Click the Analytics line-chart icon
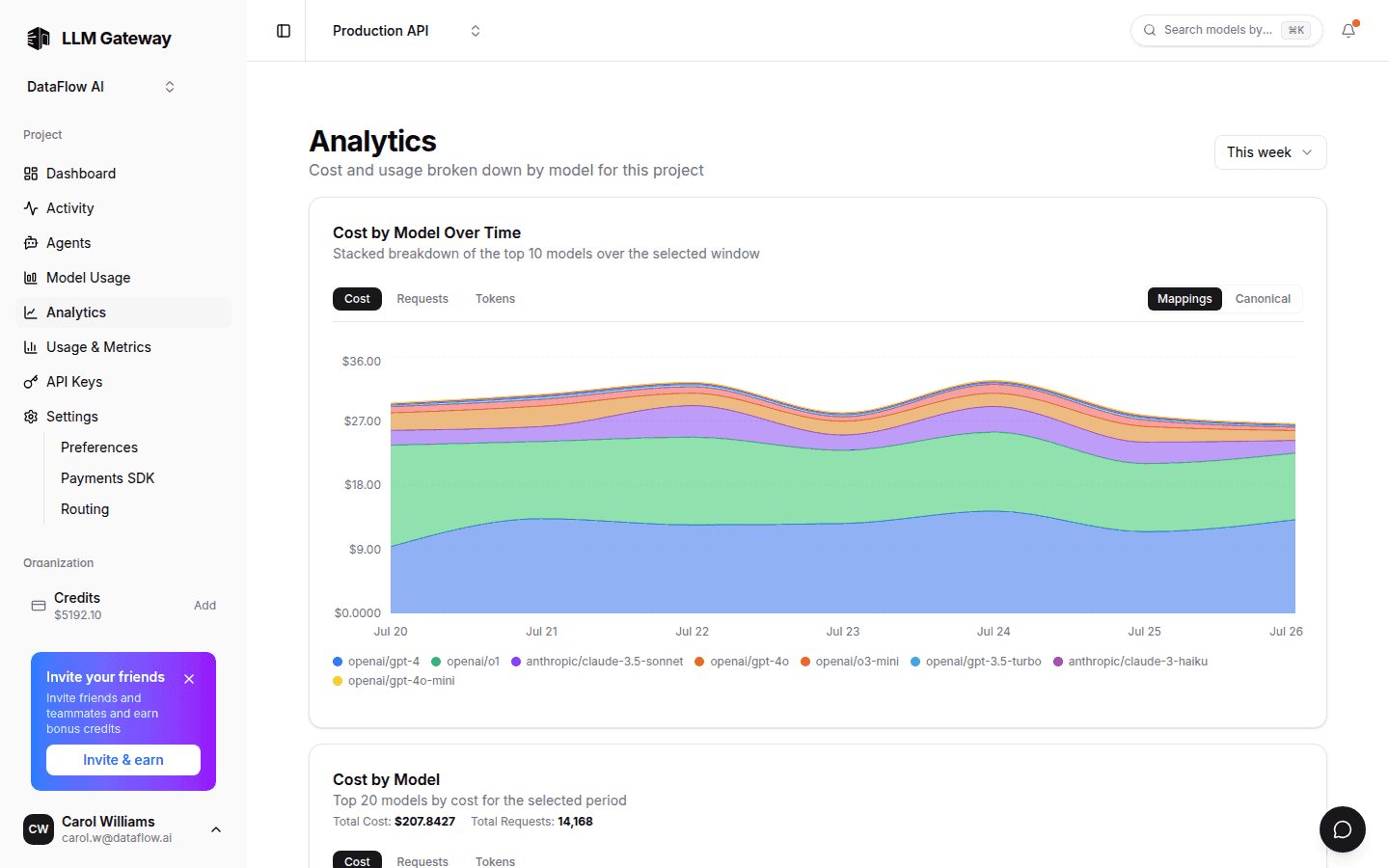 31,312
